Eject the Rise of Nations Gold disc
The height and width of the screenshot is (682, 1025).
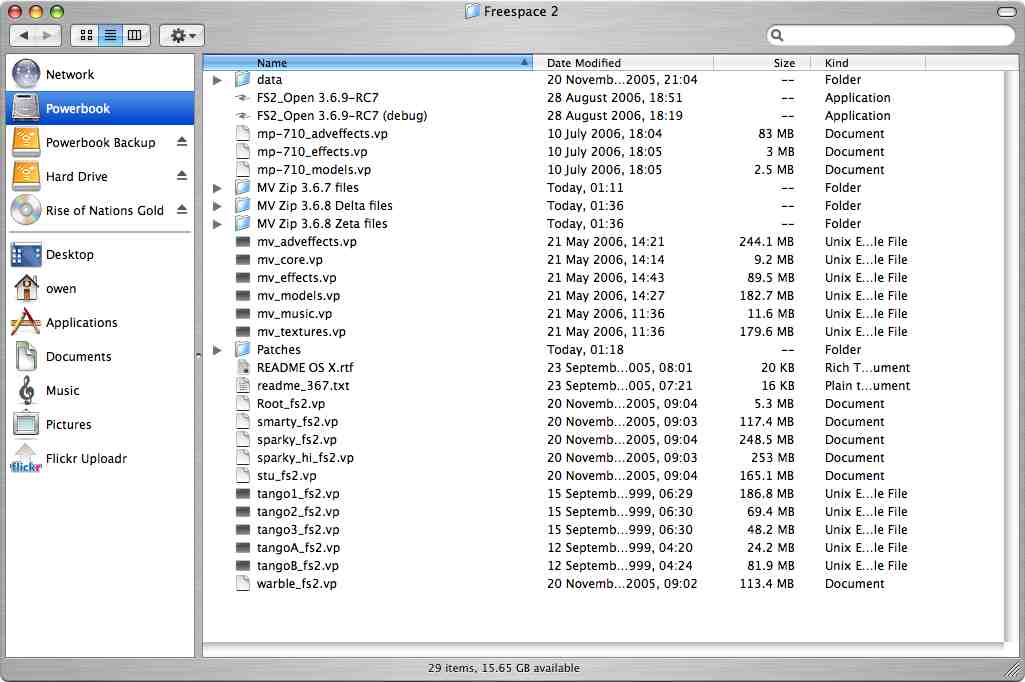tap(182, 210)
